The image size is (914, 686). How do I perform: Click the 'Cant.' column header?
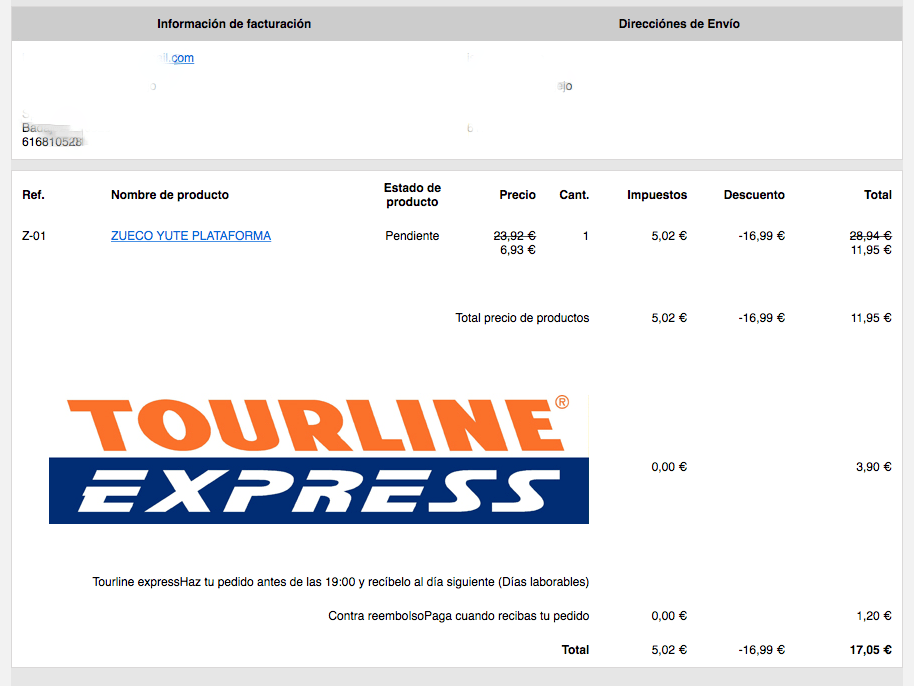tap(574, 195)
